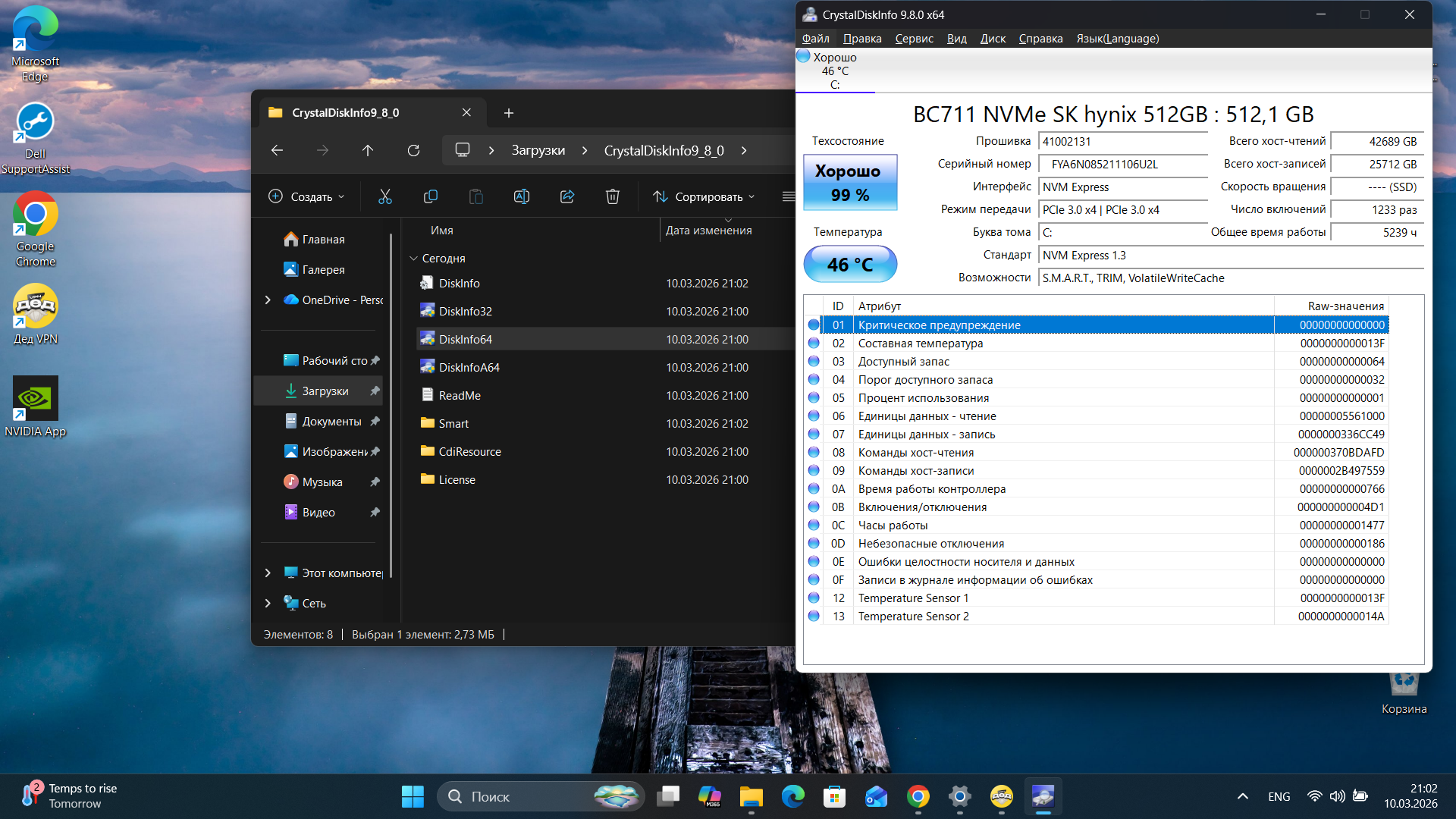1456x819 pixels.
Task: Select the Корзина recycle bin icon
Action: tap(1404, 692)
